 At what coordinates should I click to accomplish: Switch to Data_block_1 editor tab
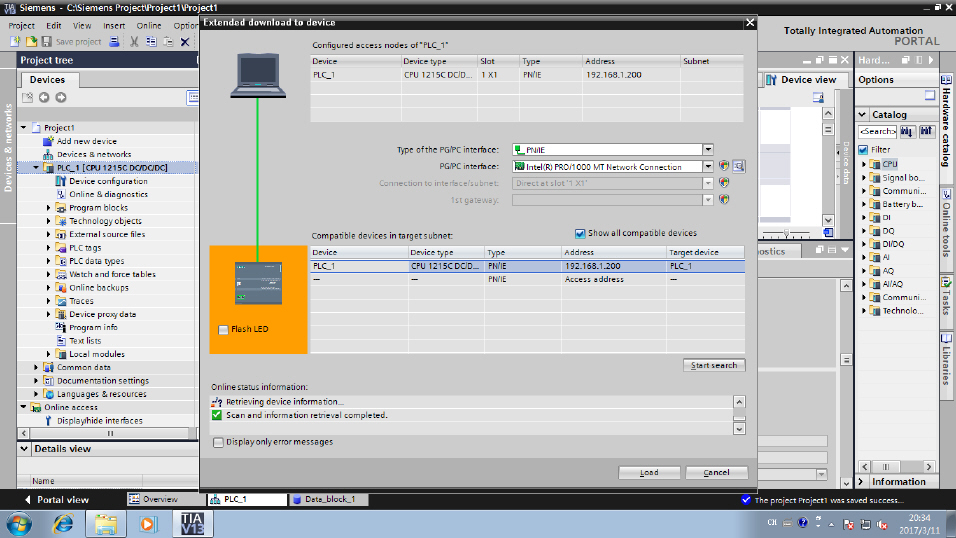point(329,500)
